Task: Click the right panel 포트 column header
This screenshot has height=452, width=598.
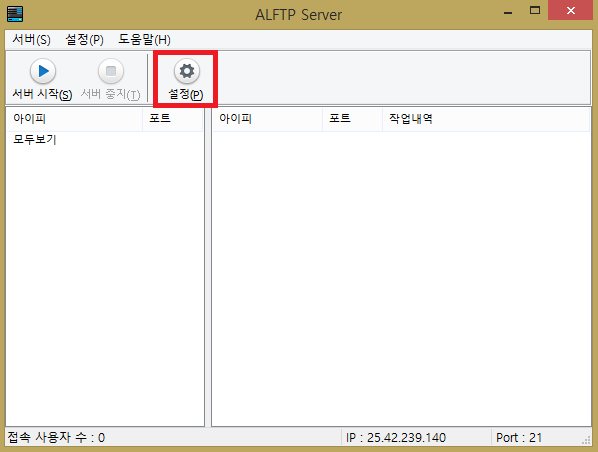Action: click(x=352, y=119)
